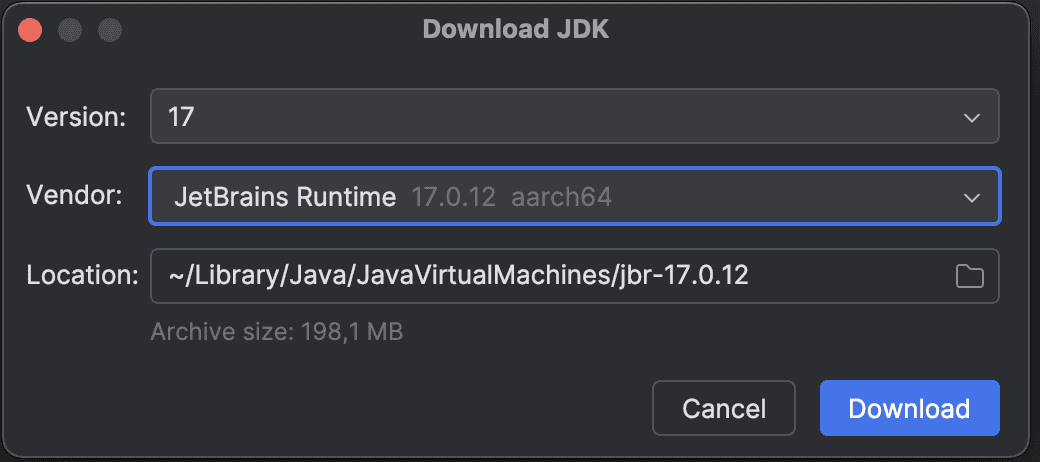The image size is (1040, 462).
Task: Click the Version: label
Action: pyautogui.click(x=76, y=117)
